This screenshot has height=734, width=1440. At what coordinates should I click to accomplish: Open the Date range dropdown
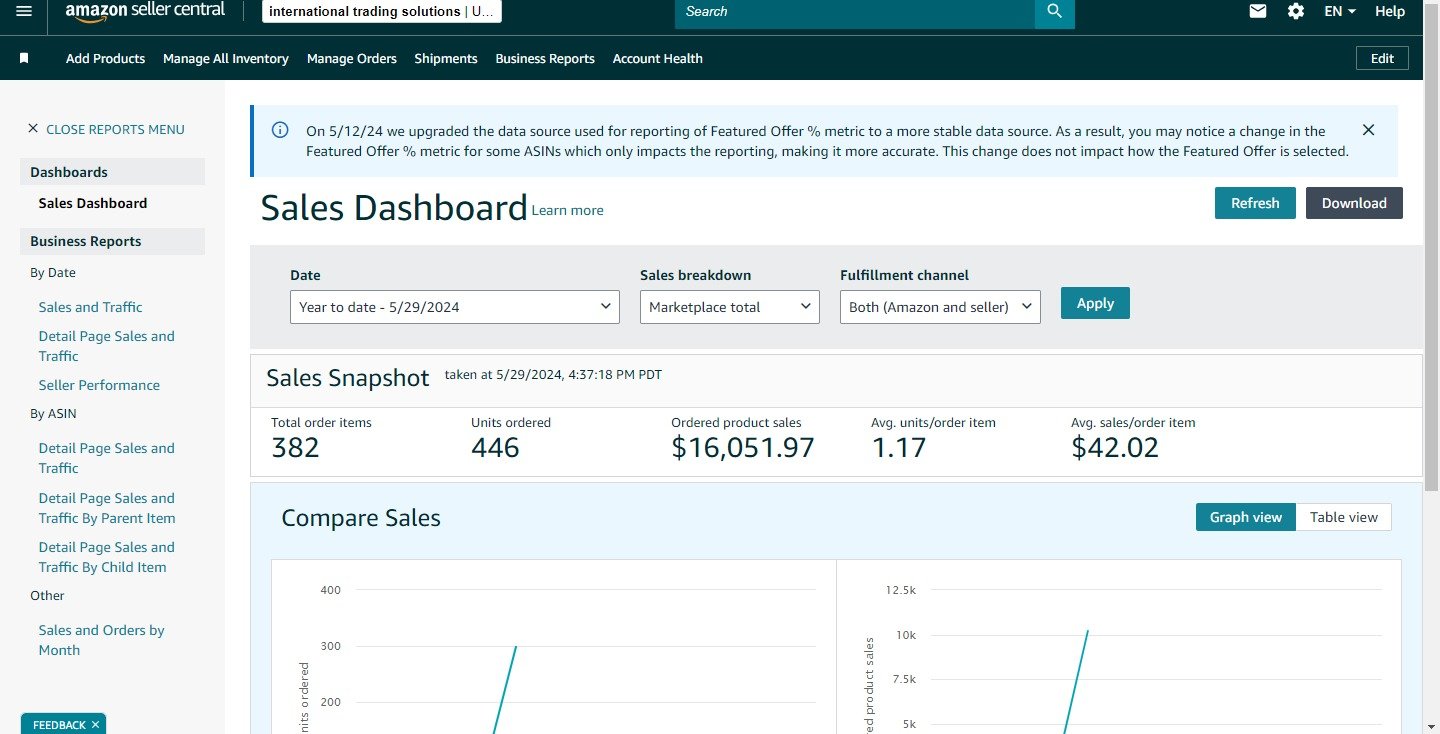pos(454,307)
